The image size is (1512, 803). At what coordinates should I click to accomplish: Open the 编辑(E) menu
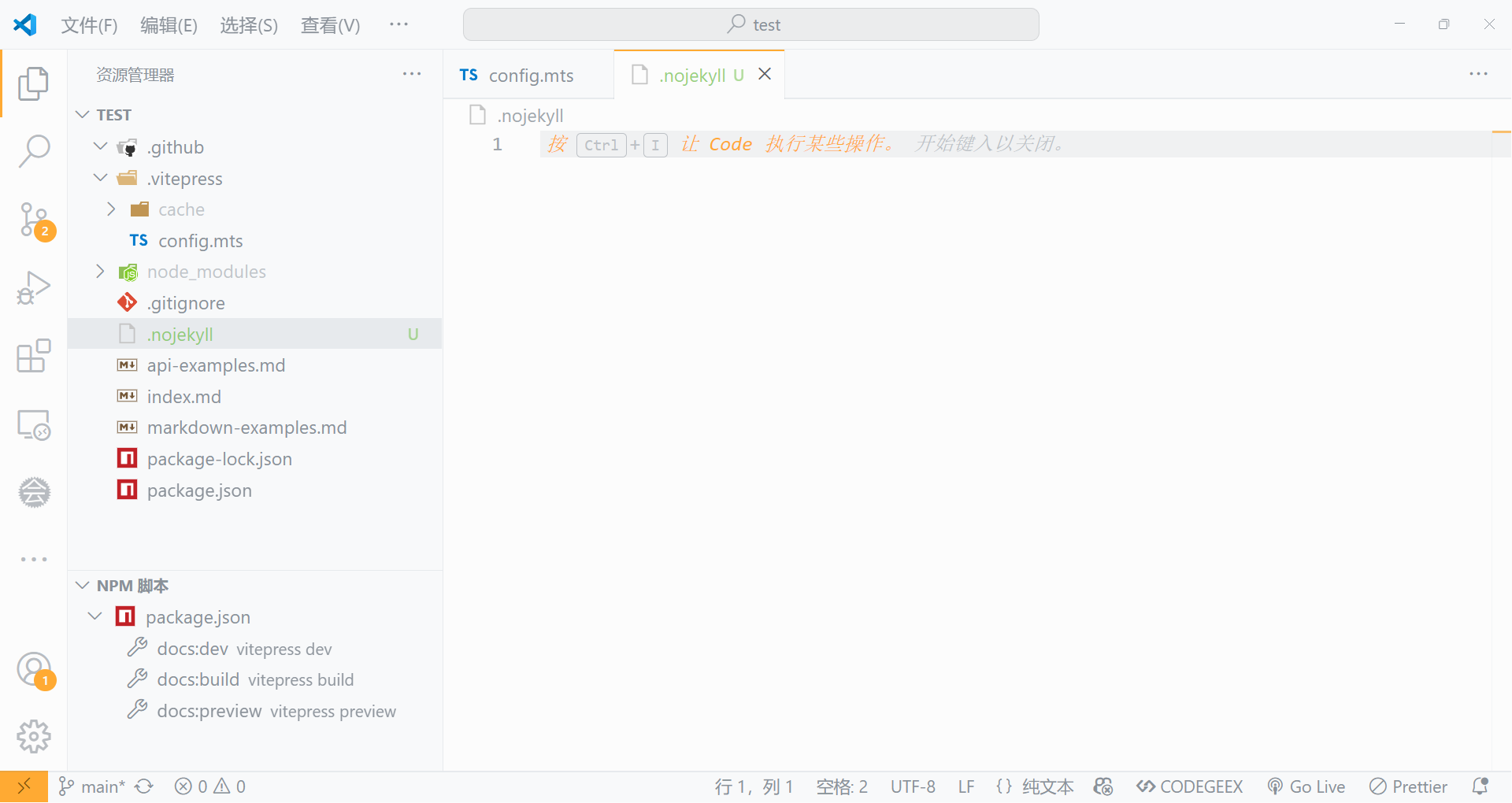point(169,25)
